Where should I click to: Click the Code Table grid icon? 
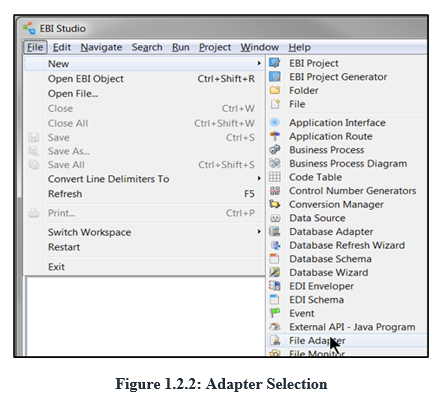tap(275, 177)
